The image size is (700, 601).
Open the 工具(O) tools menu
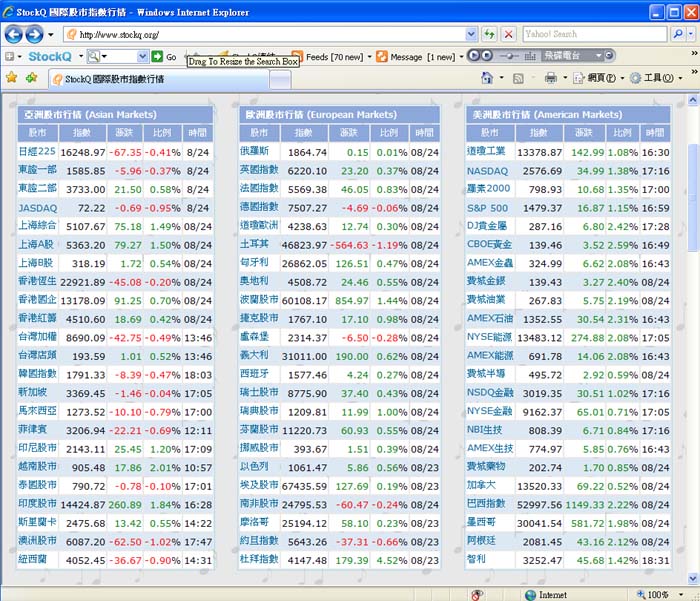click(656, 78)
